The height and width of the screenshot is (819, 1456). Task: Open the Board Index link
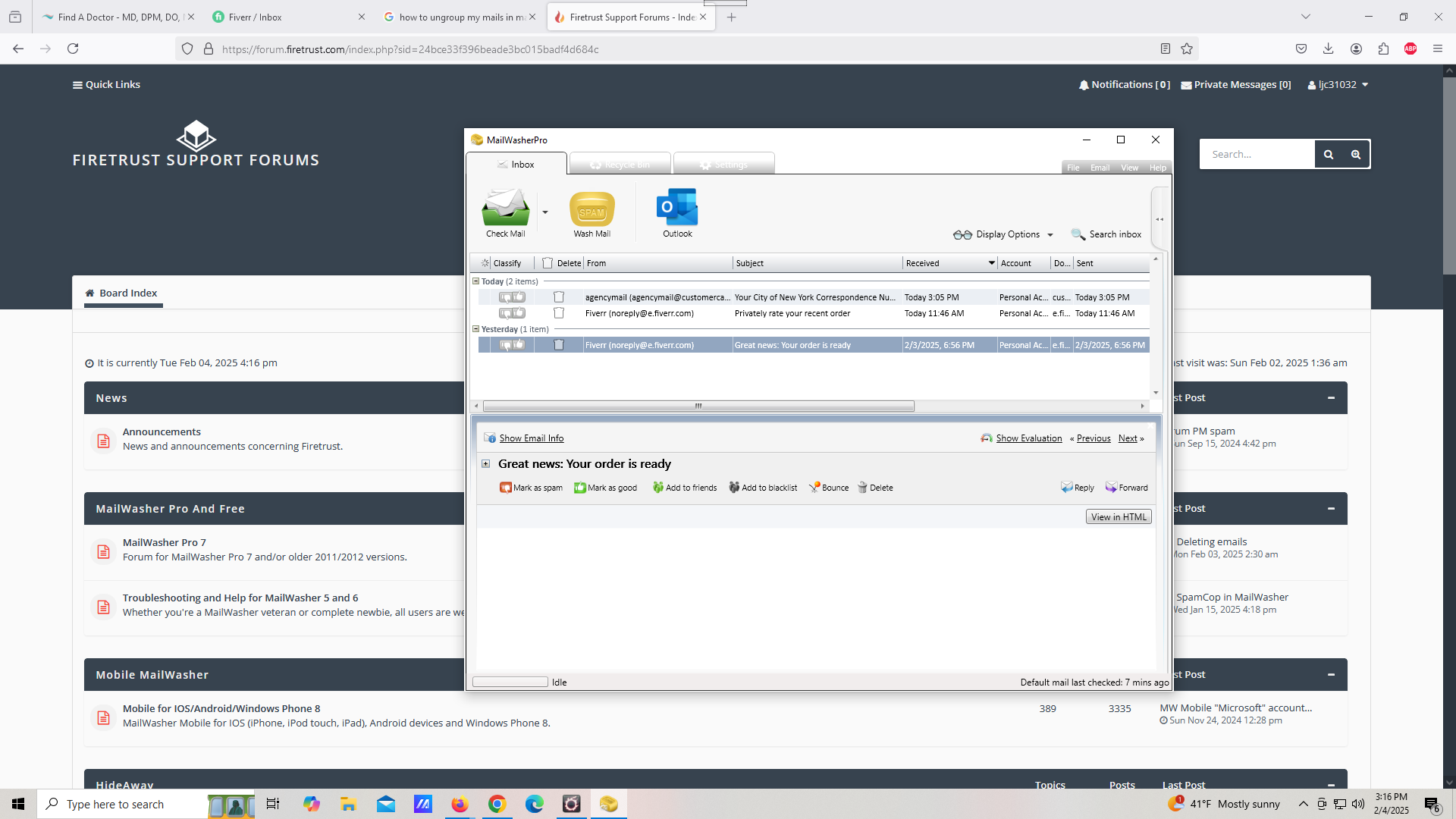pos(121,293)
